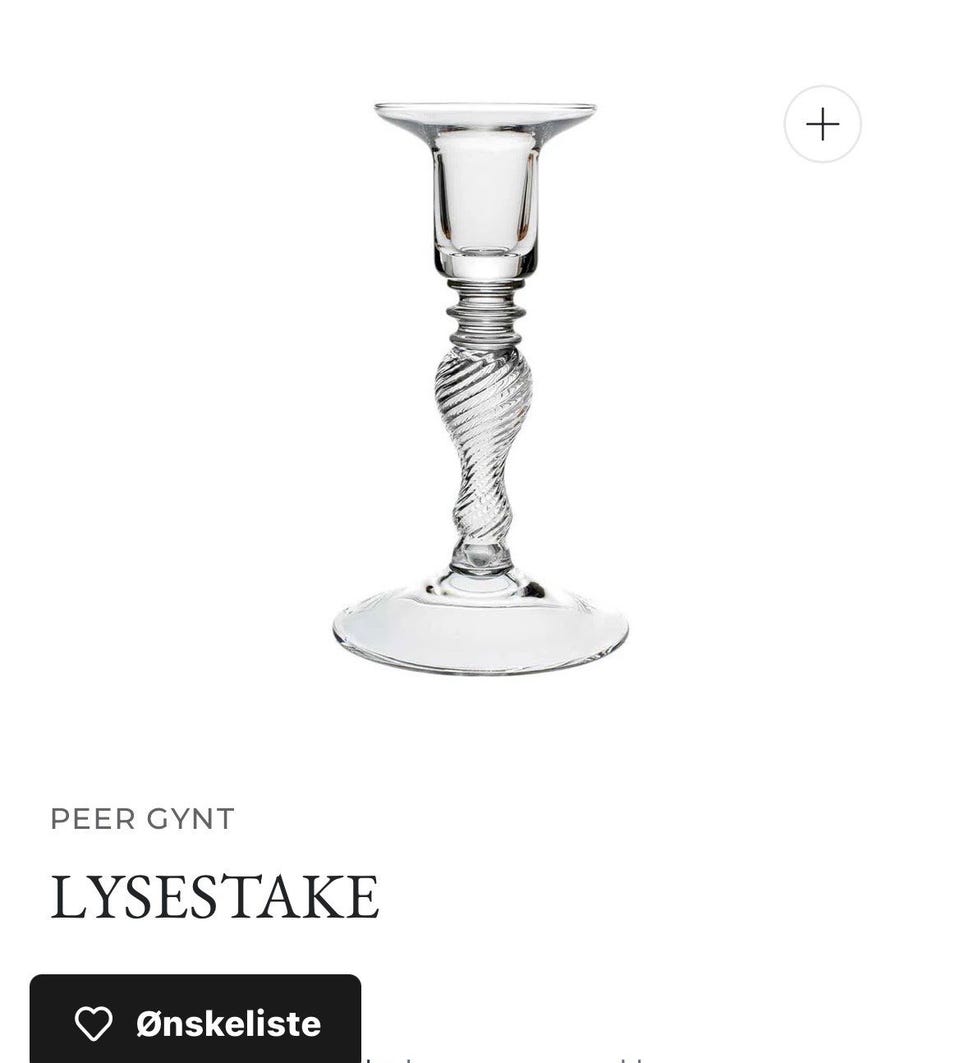960x1063 pixels.
Task: Click the Ønskeliste label text
Action: click(x=228, y=1024)
